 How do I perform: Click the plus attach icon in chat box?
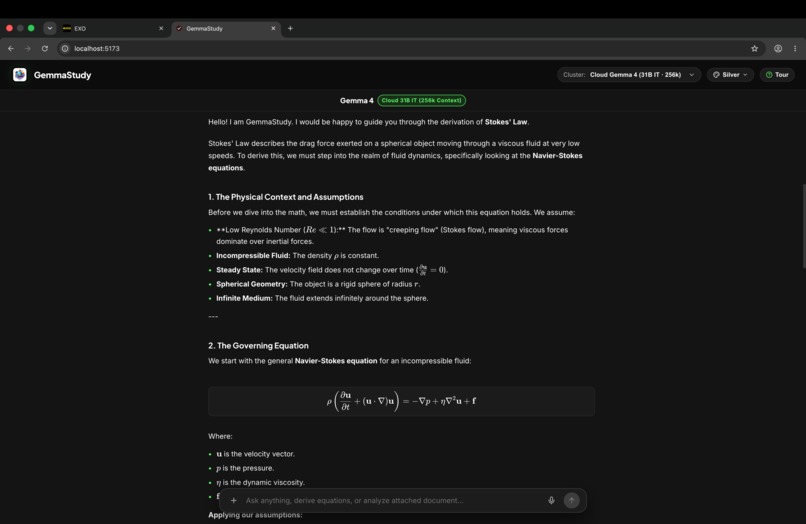[x=233, y=500]
